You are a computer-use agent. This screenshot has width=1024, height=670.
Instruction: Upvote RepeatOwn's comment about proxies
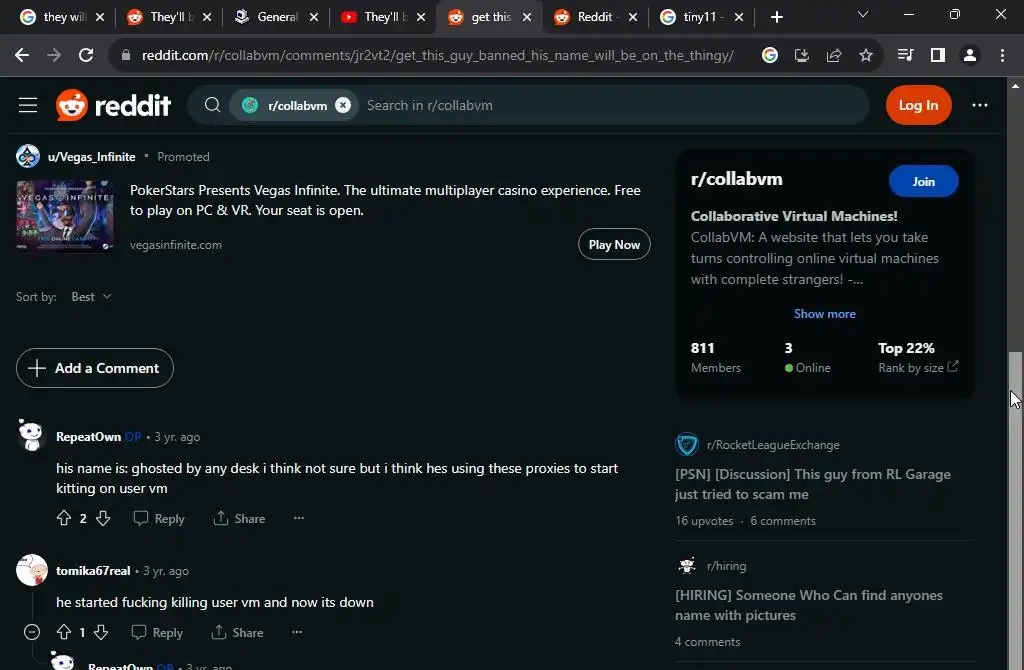pos(63,518)
